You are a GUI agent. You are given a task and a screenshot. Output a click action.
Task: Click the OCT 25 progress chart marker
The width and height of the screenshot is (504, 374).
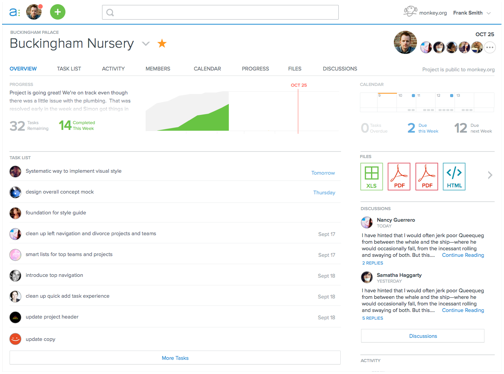[298, 85]
